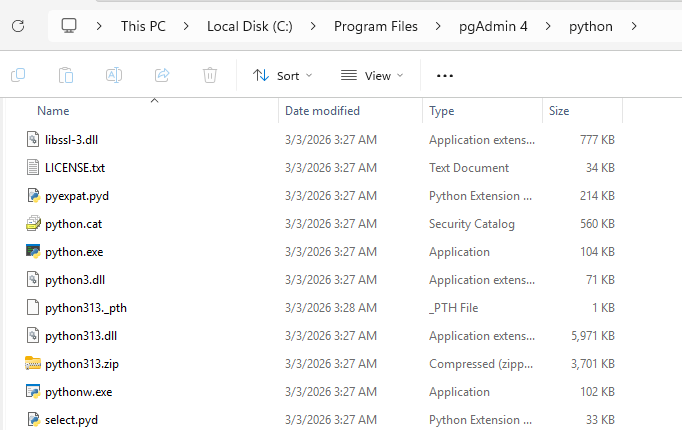Open the Sort dropdown
Image resolution: width=682 pixels, height=430 pixels.
click(x=283, y=76)
